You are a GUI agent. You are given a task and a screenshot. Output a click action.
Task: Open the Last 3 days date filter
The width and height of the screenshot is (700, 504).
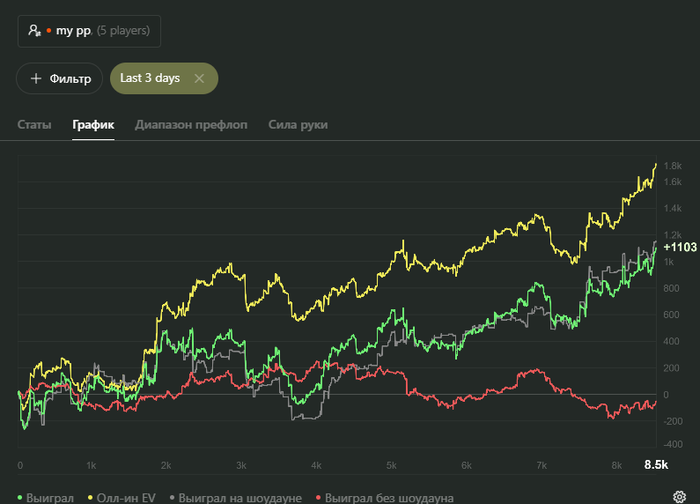pos(150,78)
